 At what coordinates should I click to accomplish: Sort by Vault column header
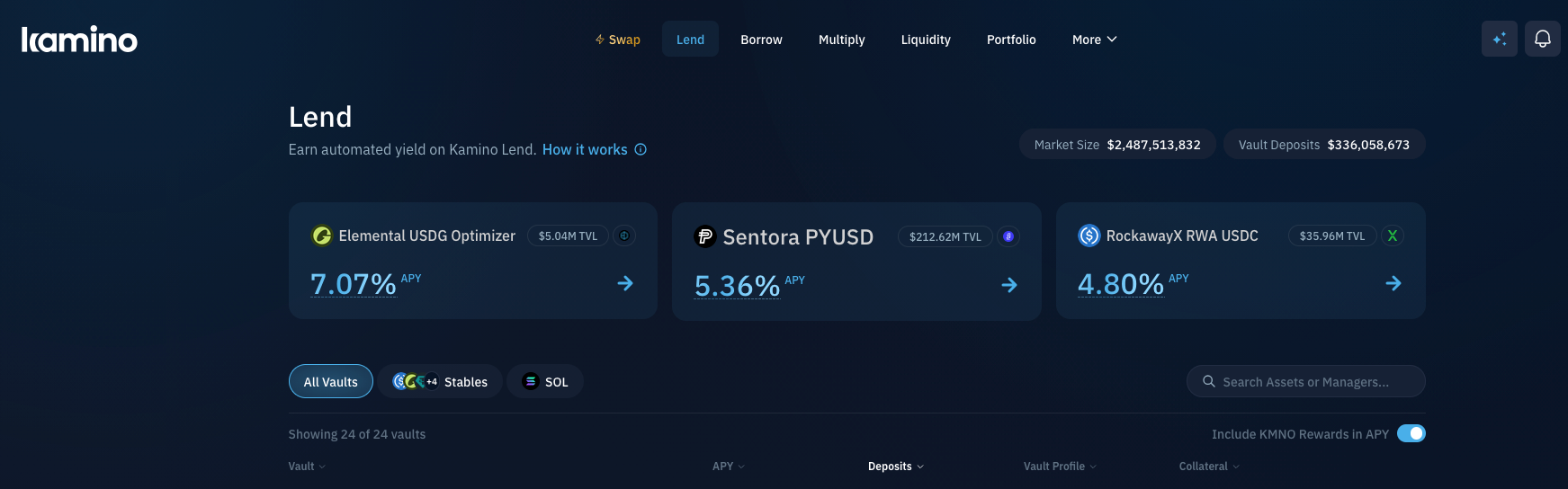tap(307, 467)
